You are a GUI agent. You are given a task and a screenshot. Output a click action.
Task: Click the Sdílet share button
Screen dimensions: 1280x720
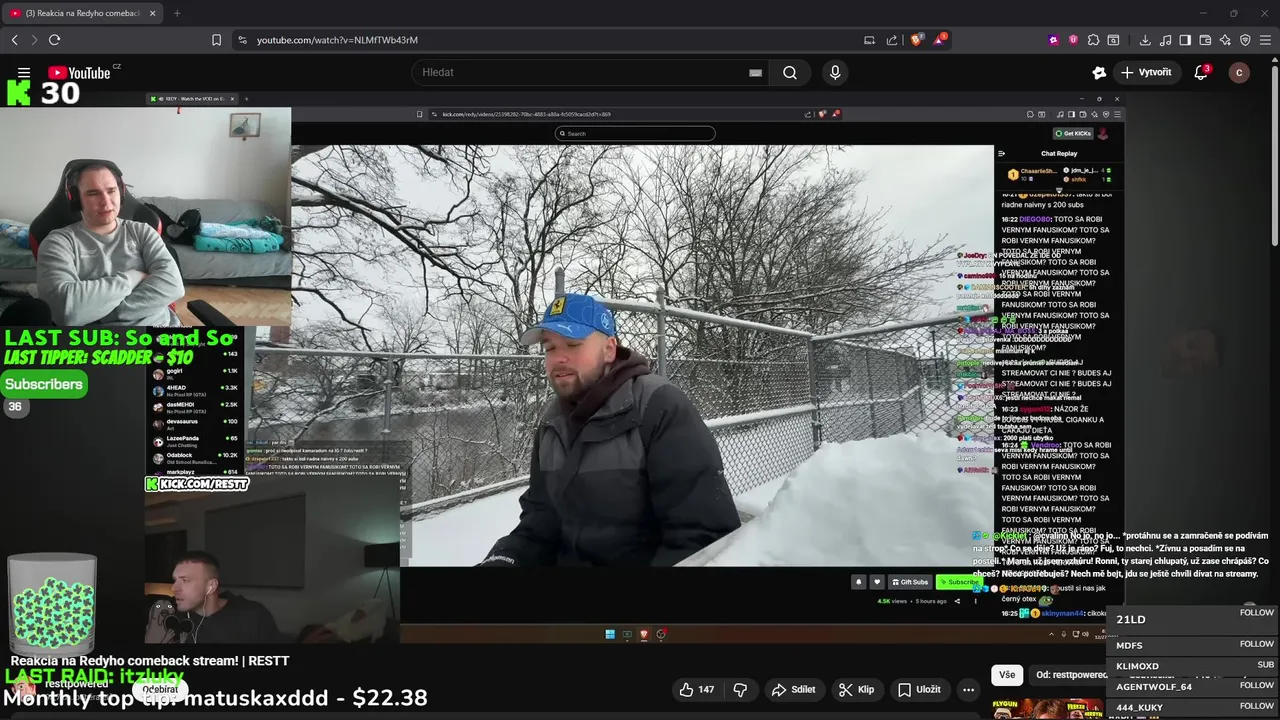point(794,689)
